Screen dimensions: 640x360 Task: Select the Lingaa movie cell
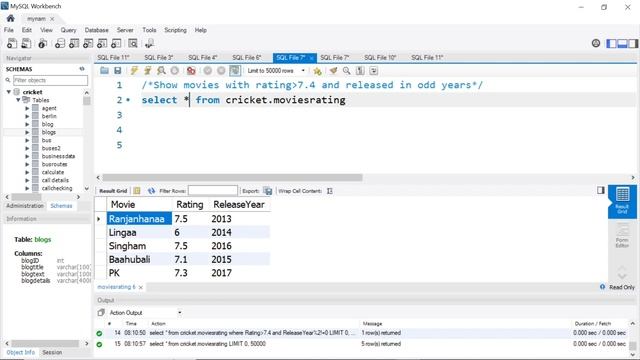[x=139, y=233]
